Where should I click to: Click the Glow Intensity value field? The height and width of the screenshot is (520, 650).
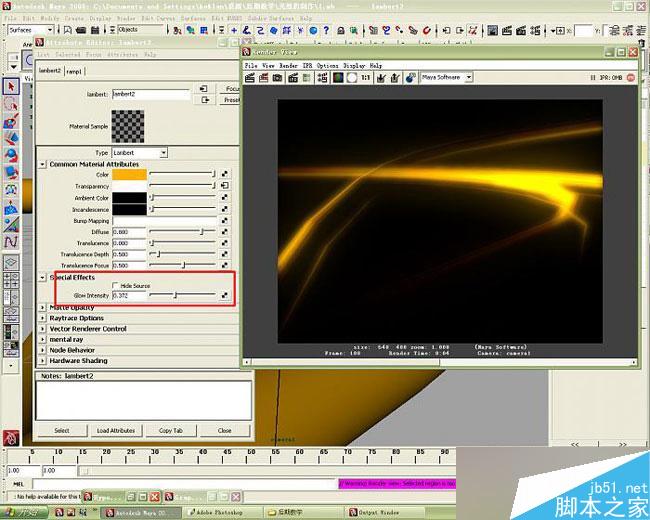[x=129, y=296]
